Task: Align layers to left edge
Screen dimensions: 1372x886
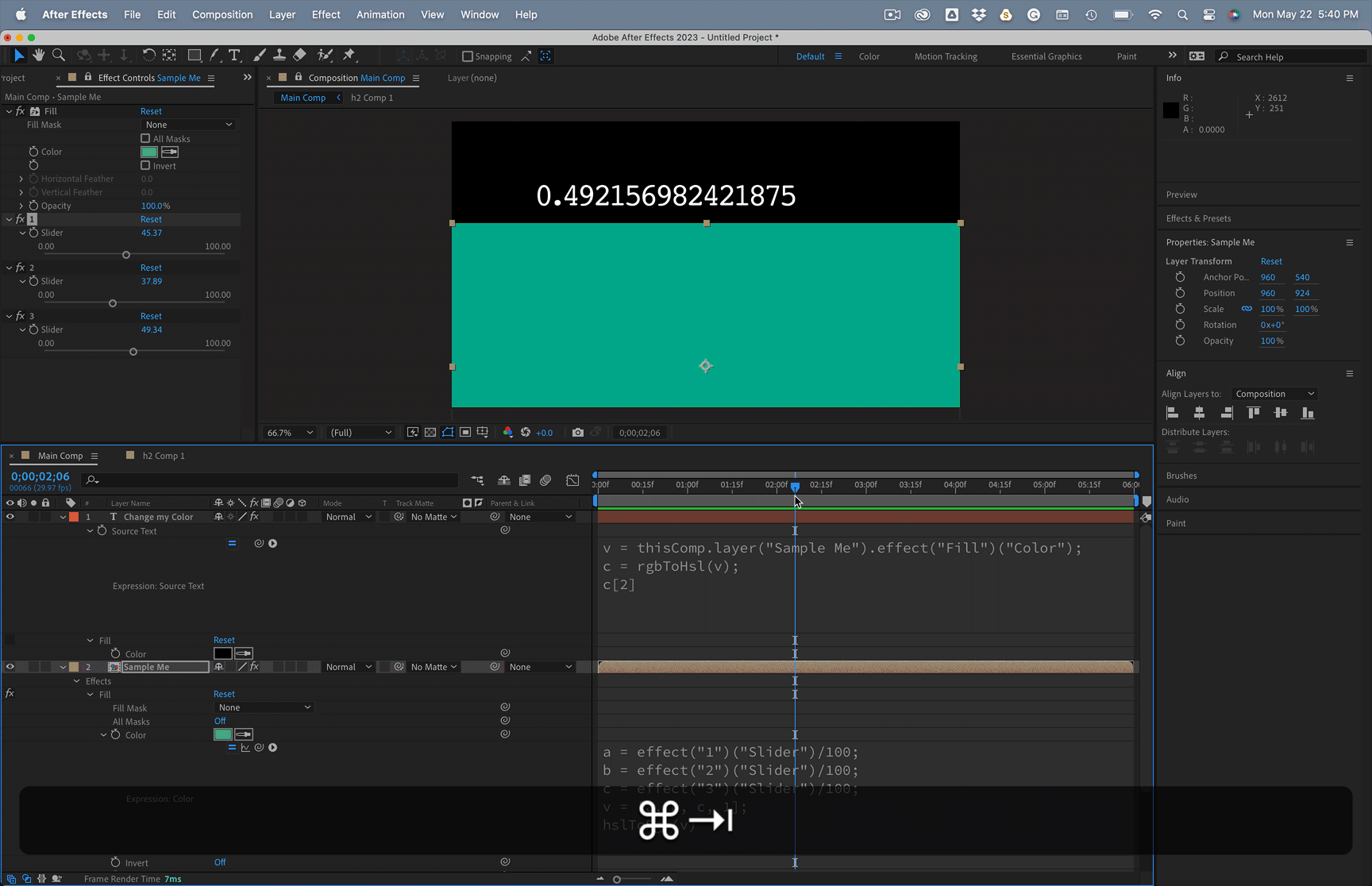Action: 1172,413
